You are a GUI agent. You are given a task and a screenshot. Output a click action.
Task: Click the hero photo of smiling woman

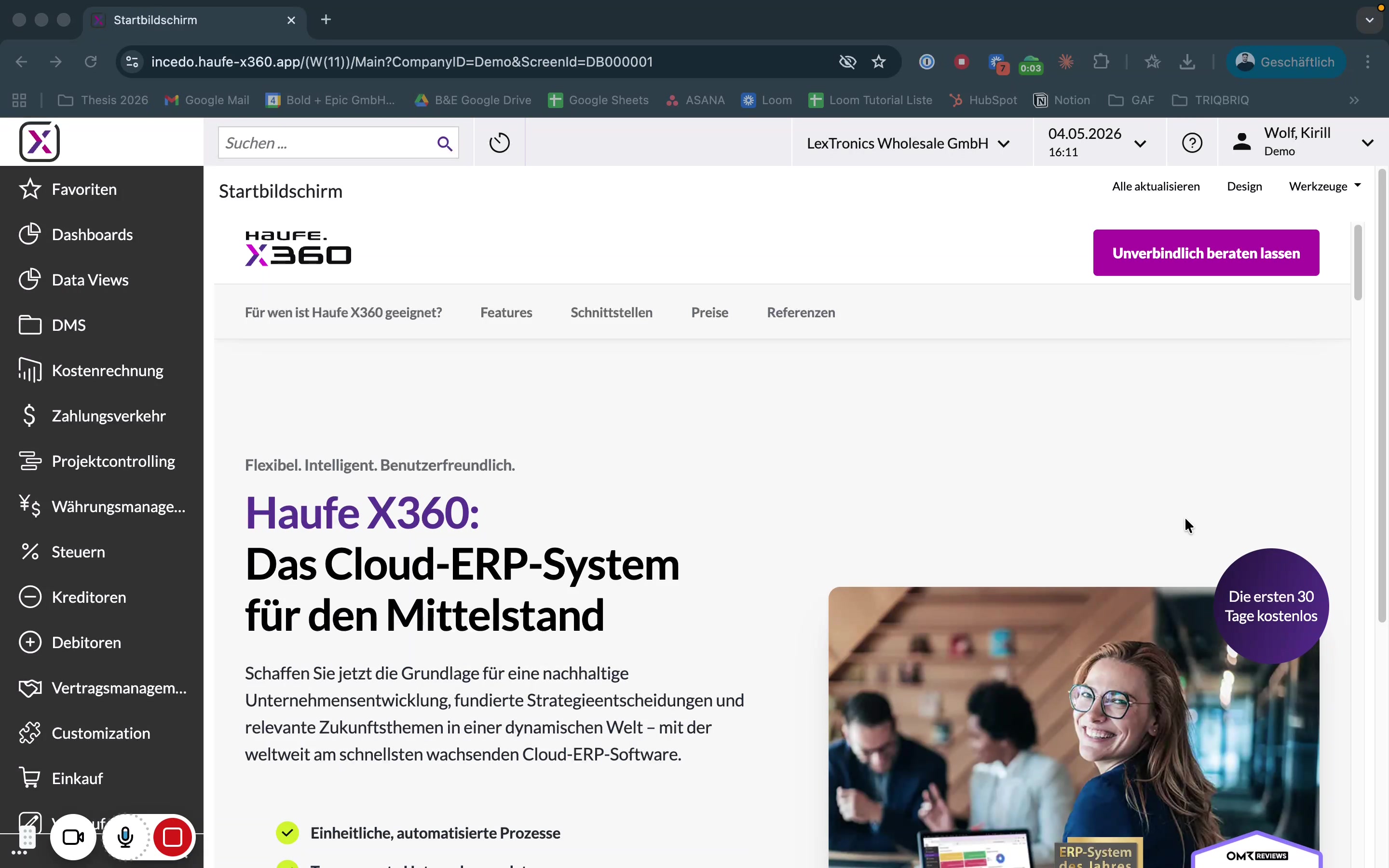coord(1073,727)
